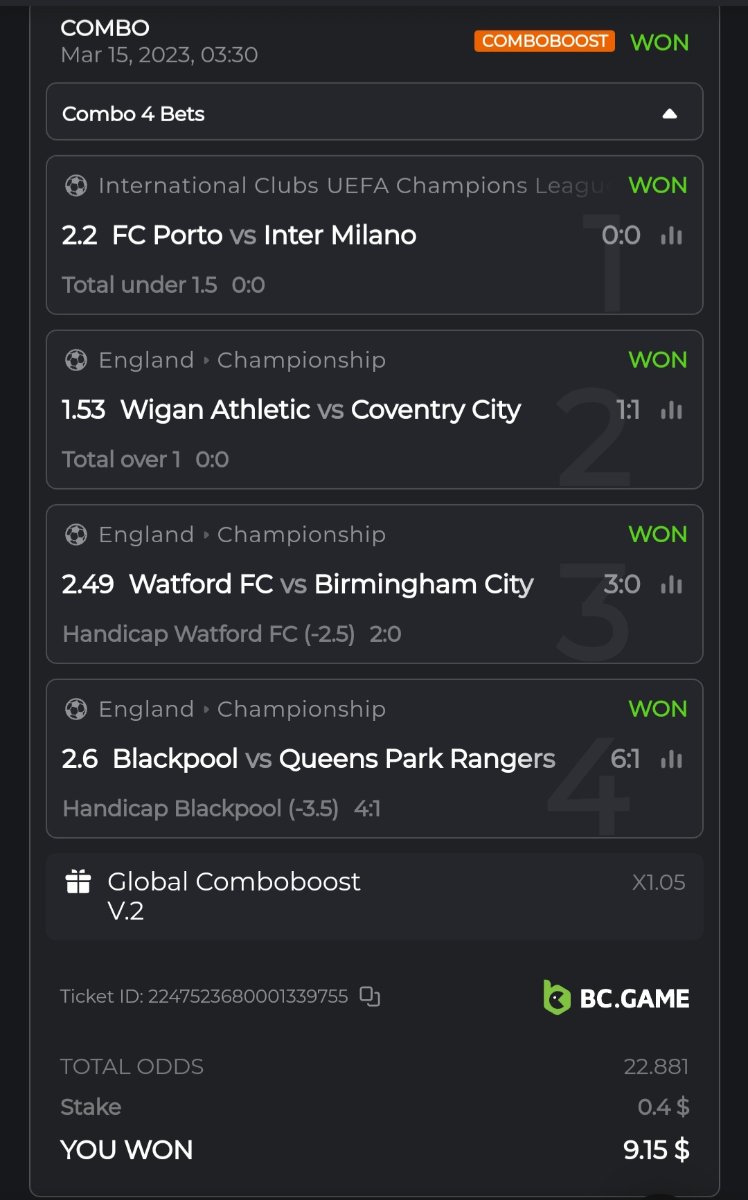This screenshot has height=1200, width=748.
Task: Copy the Ticket ID with copy icon
Action: pos(370,996)
